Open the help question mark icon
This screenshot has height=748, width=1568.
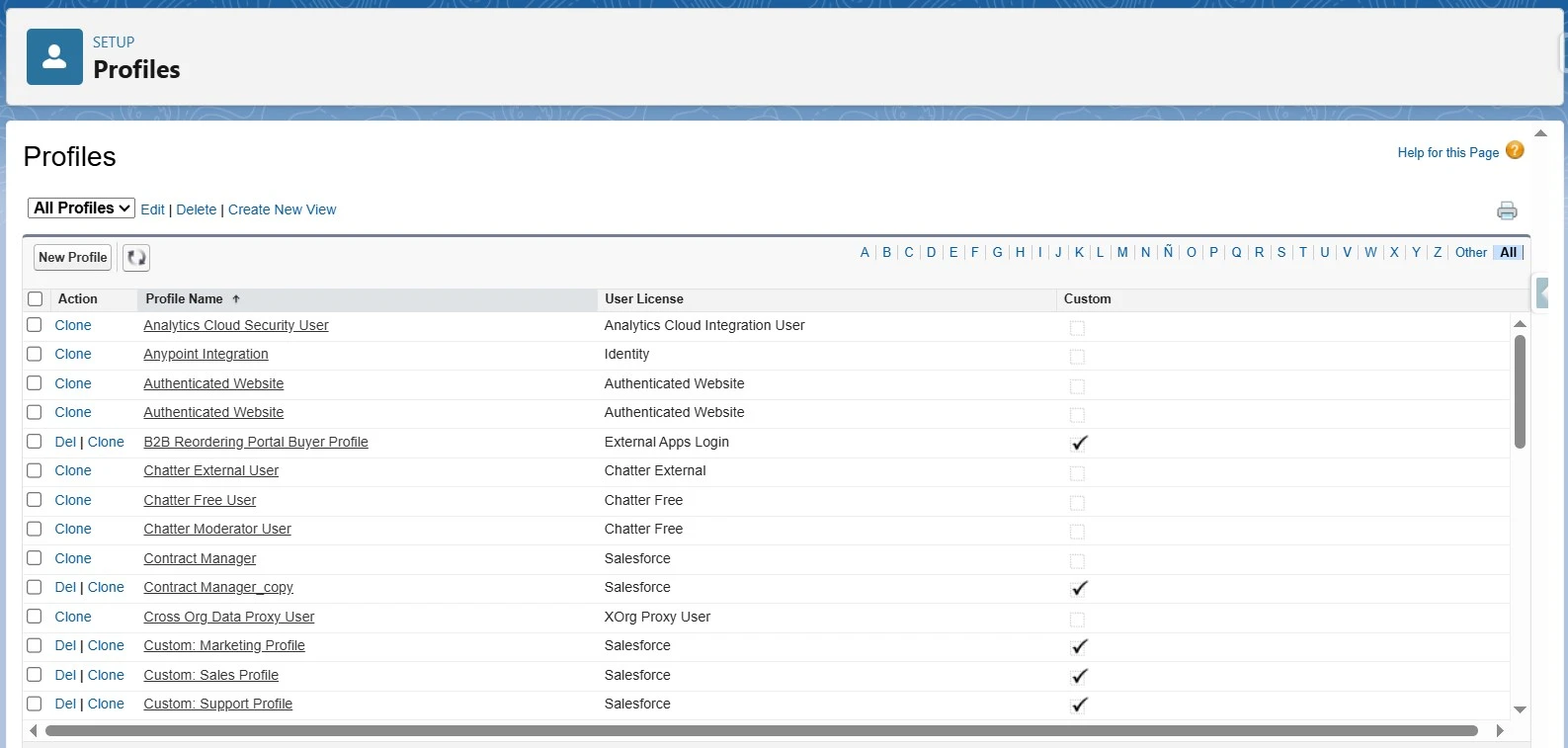(1515, 151)
